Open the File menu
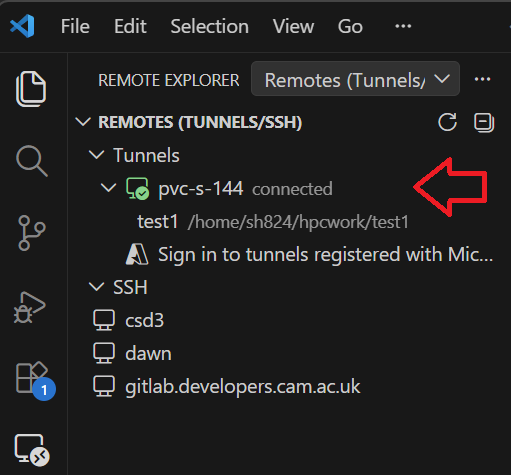 click(x=75, y=26)
